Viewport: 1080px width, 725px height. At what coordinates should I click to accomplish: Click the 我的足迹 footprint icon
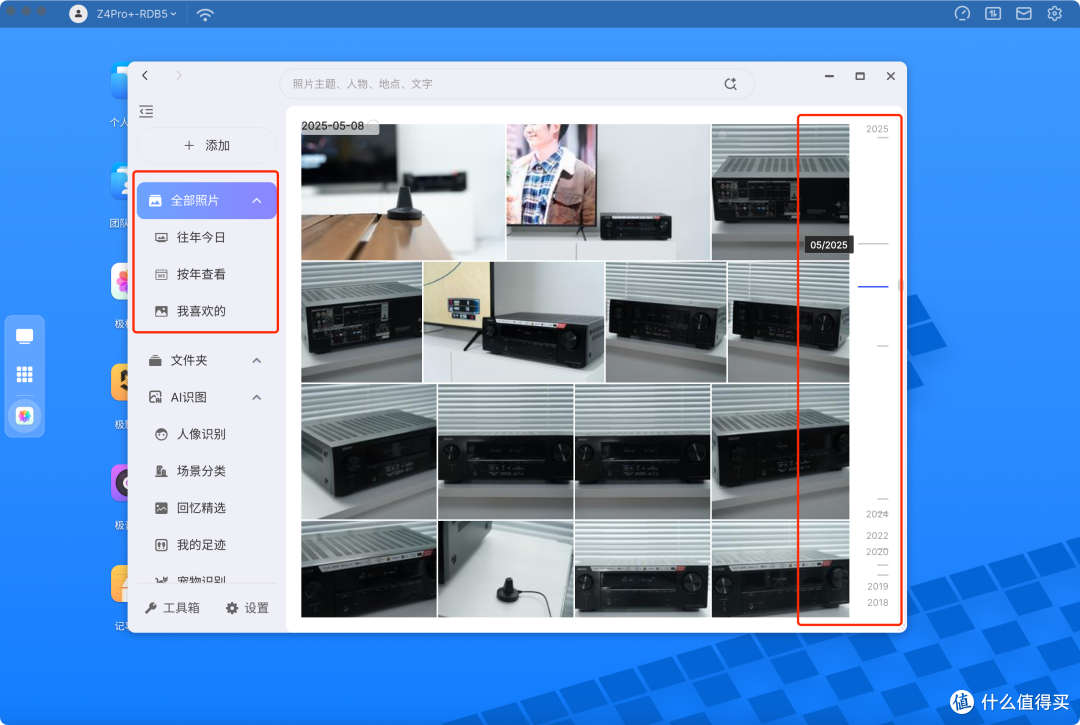(x=161, y=545)
